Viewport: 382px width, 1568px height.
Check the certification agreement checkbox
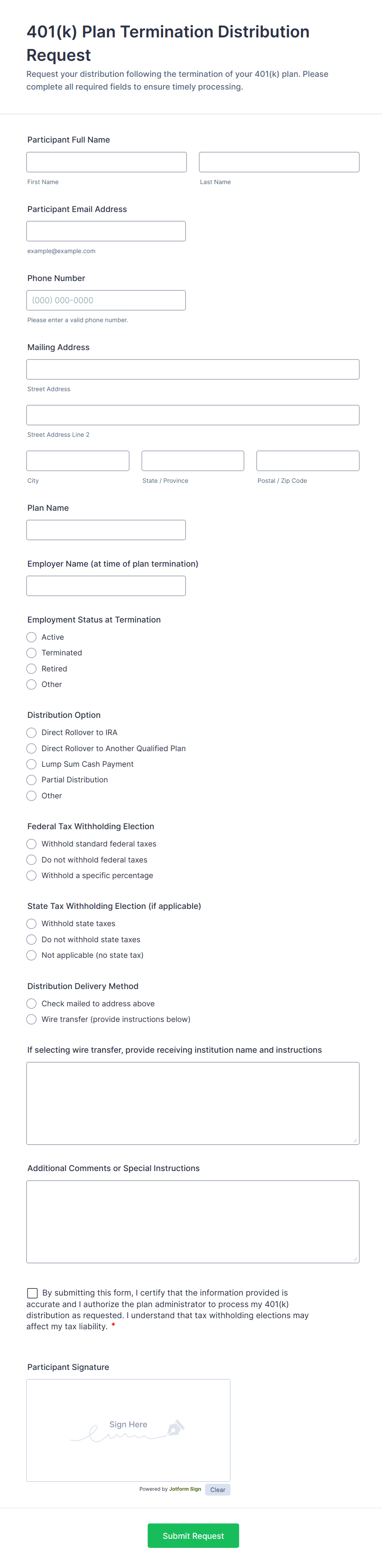point(33,1293)
